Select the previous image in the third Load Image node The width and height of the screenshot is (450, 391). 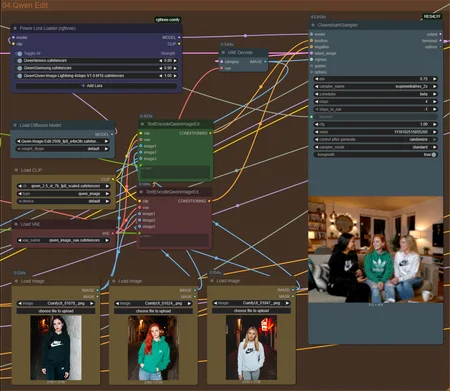pyautogui.click(x=215, y=303)
